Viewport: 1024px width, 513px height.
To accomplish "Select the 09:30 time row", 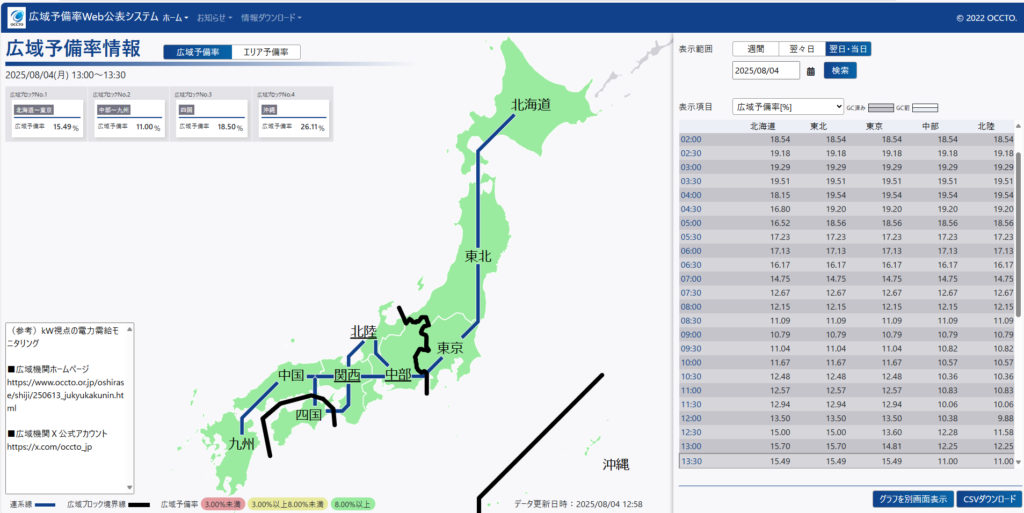I will (846, 349).
